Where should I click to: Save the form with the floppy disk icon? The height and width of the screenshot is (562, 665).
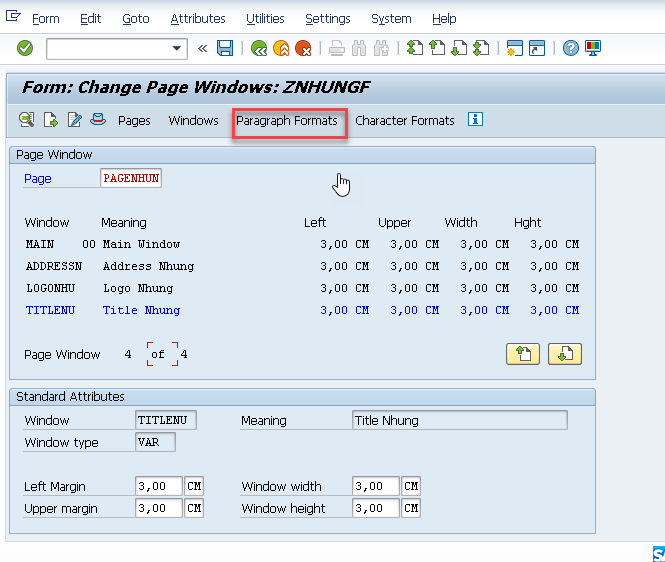tap(225, 48)
